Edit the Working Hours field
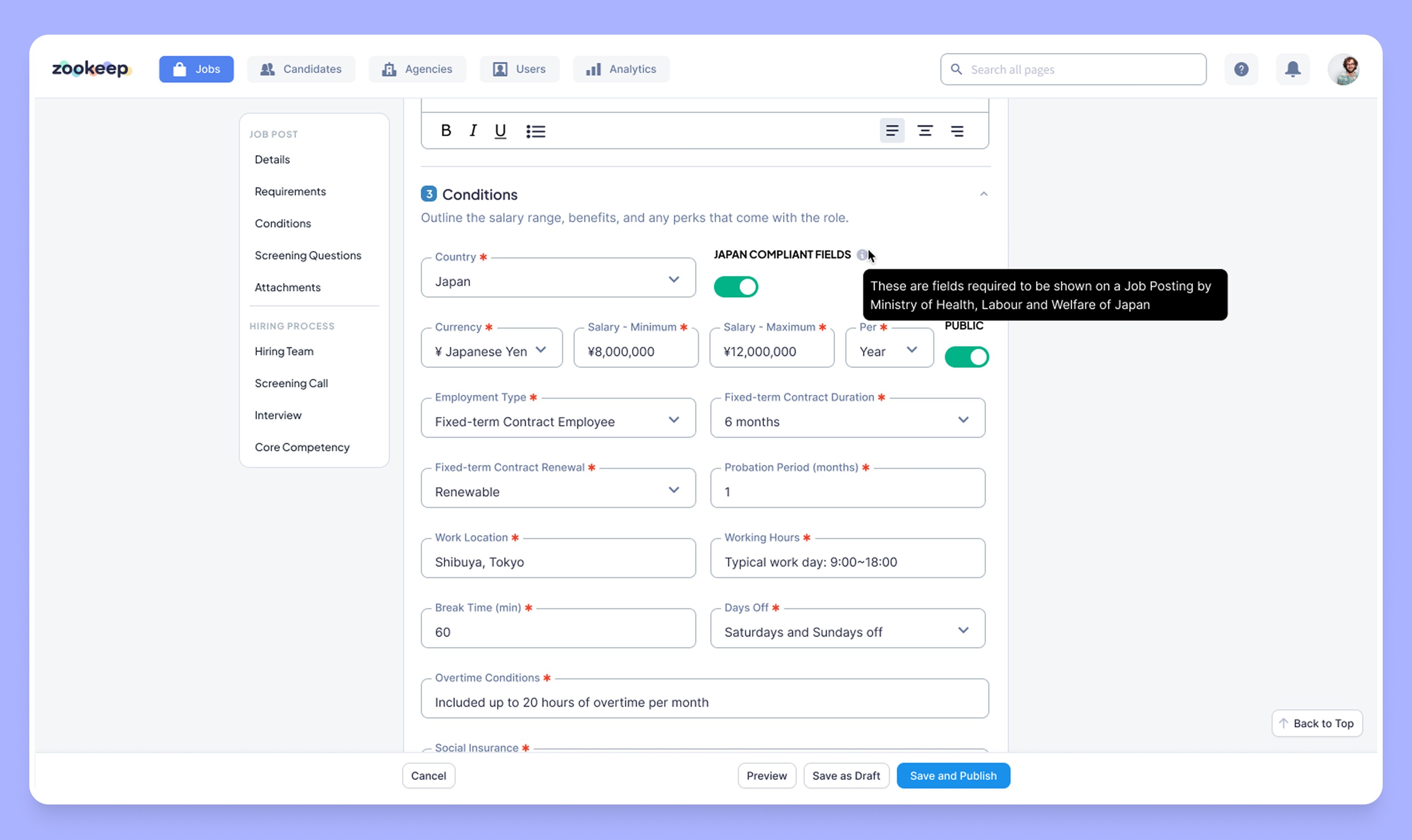Viewport: 1412px width, 840px height. (x=848, y=559)
